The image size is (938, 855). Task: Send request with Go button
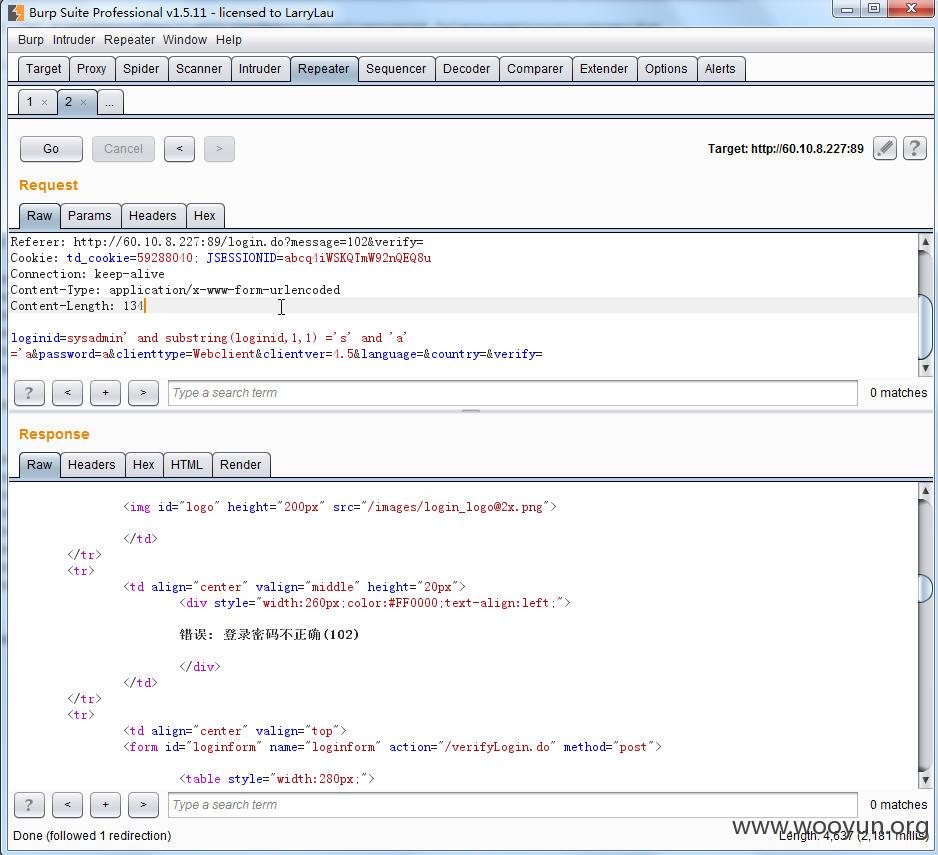51,149
